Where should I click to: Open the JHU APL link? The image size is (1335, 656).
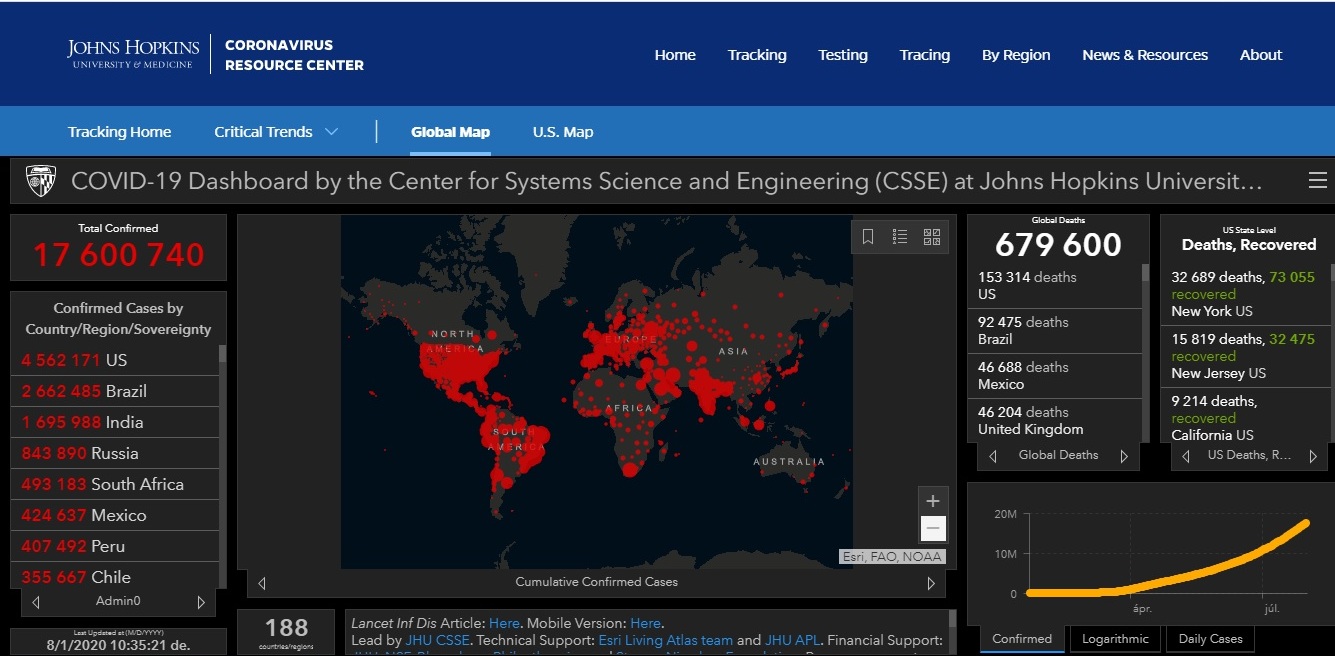pyautogui.click(x=792, y=640)
